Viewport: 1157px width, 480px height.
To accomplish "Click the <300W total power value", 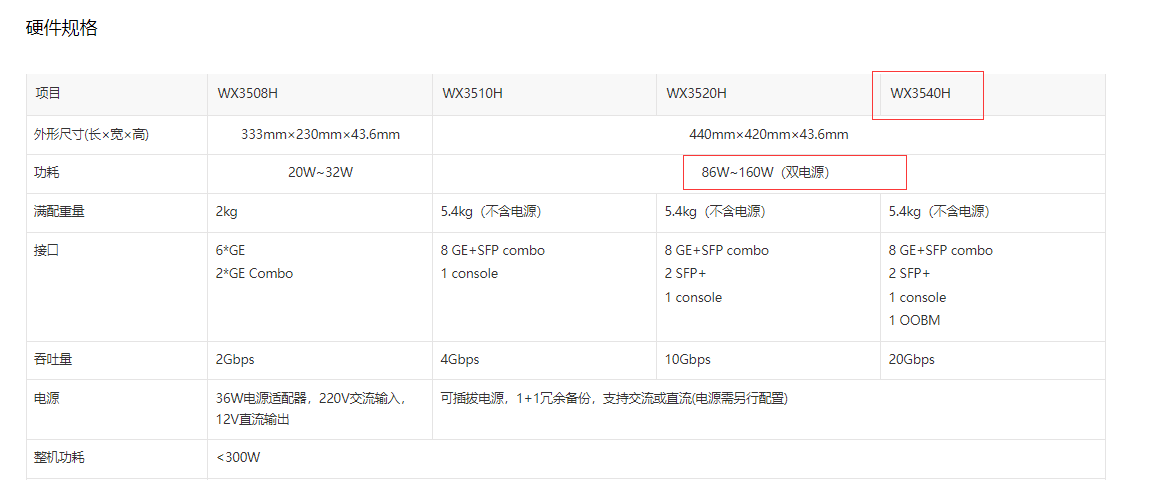I will [238, 458].
